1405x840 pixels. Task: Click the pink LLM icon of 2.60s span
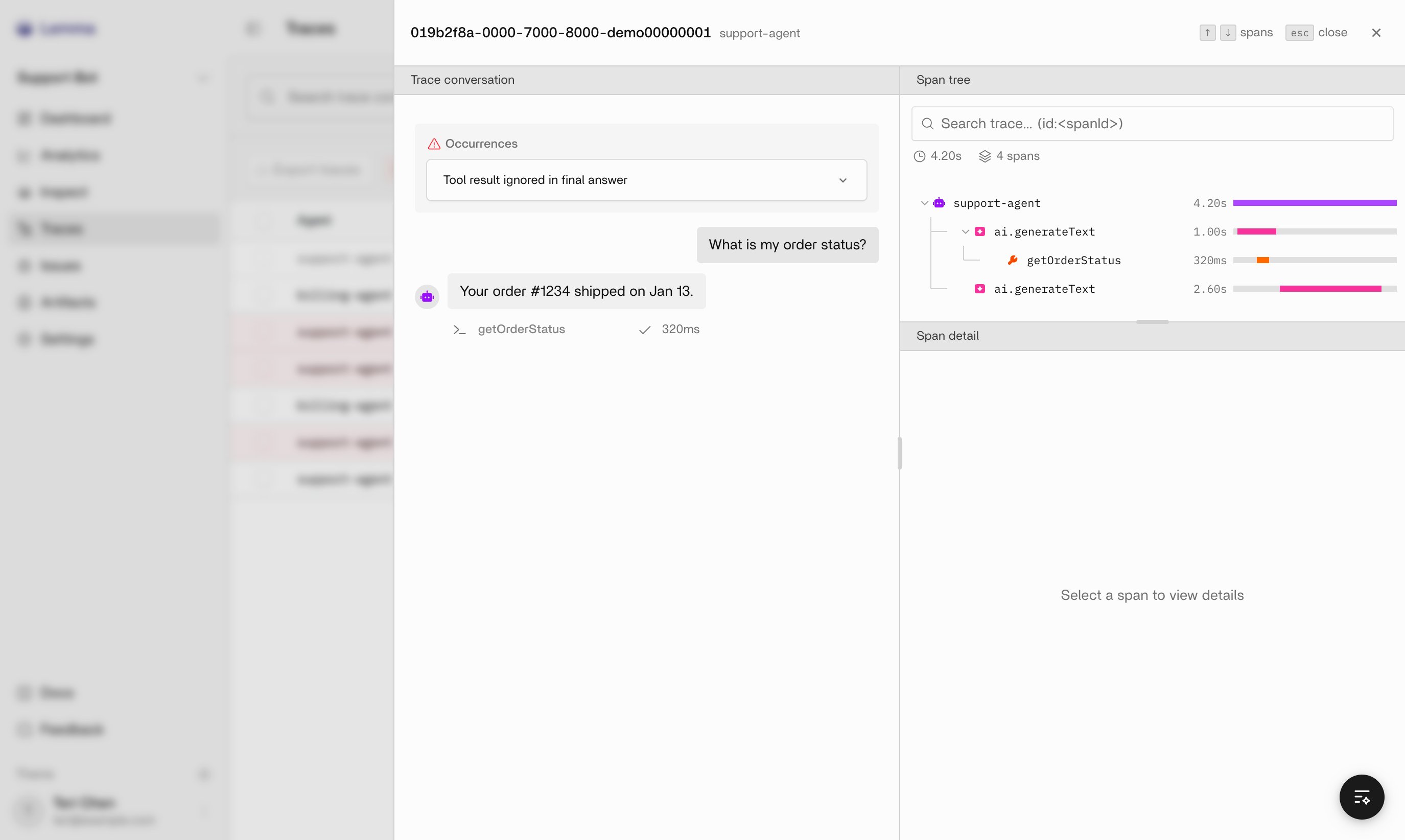click(980, 289)
